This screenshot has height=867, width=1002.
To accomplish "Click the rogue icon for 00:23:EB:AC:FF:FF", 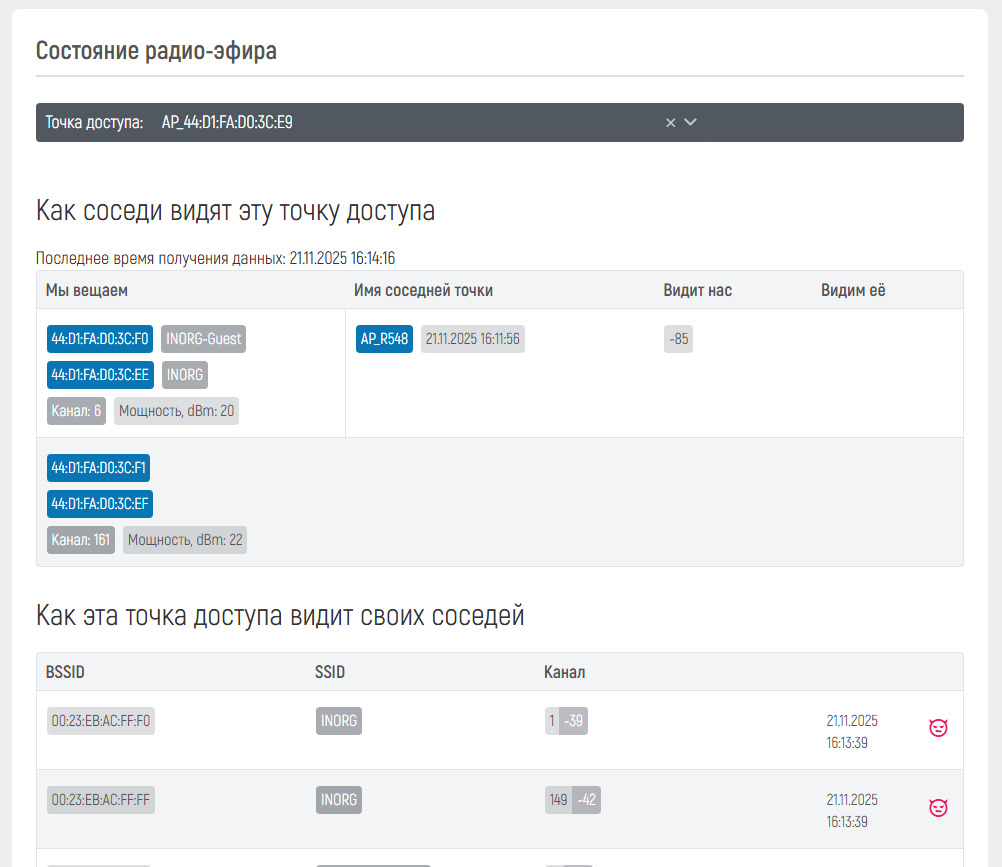I will (937, 808).
